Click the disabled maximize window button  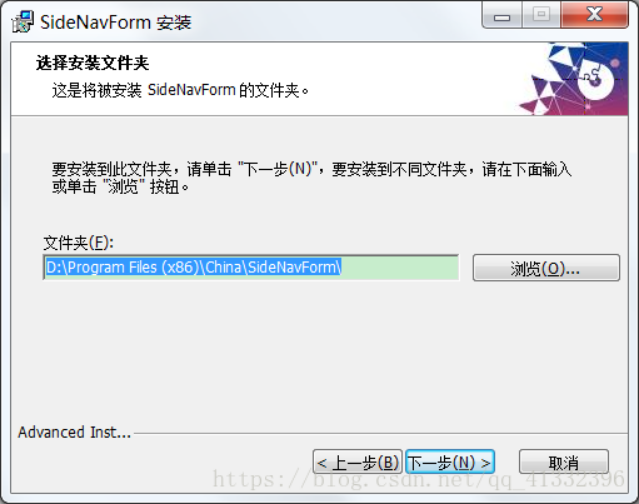(x=541, y=15)
